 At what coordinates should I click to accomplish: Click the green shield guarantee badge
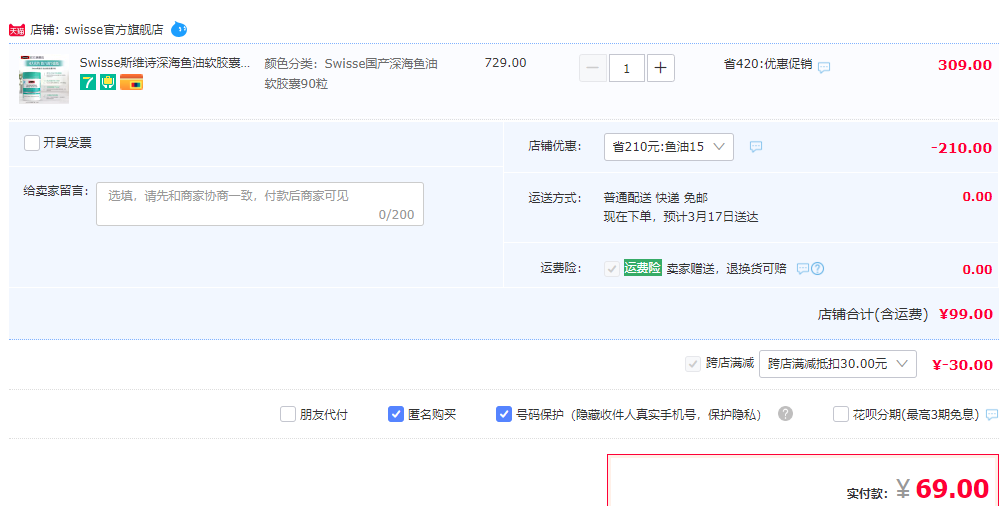pyautogui.click(x=108, y=82)
